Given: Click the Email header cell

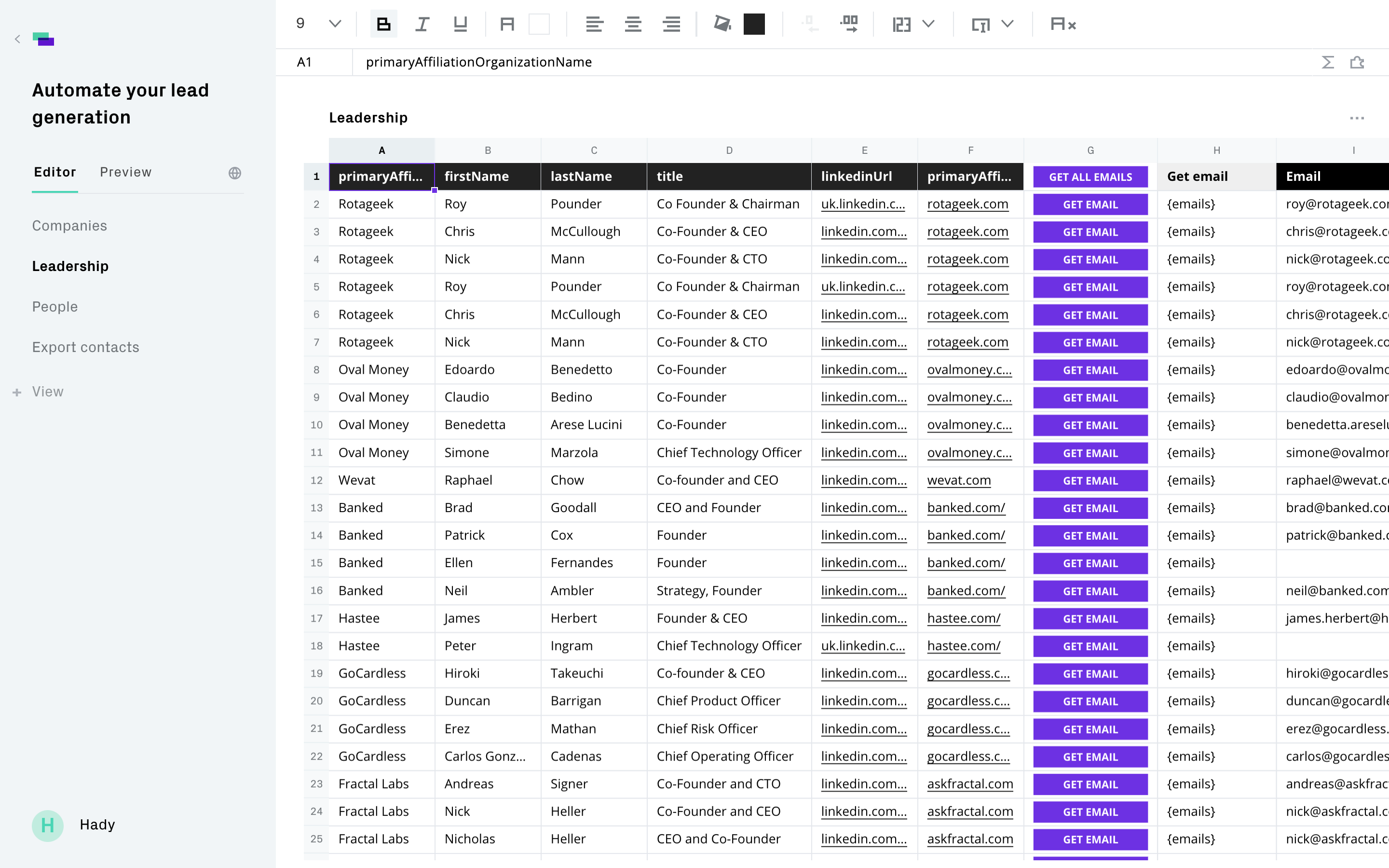Looking at the screenshot, I should pyautogui.click(x=1332, y=176).
